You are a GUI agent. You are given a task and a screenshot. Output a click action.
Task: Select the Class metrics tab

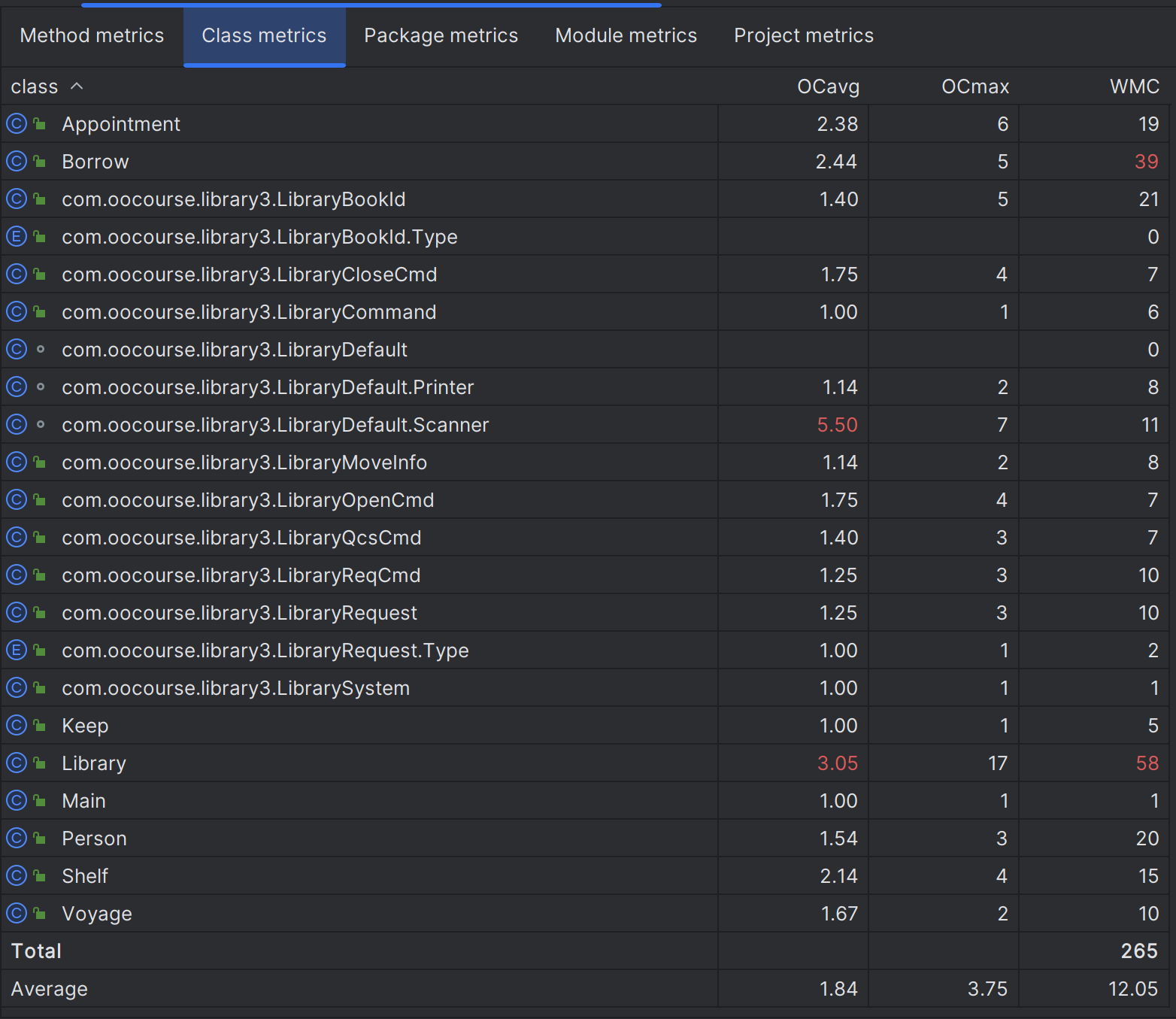(x=264, y=35)
